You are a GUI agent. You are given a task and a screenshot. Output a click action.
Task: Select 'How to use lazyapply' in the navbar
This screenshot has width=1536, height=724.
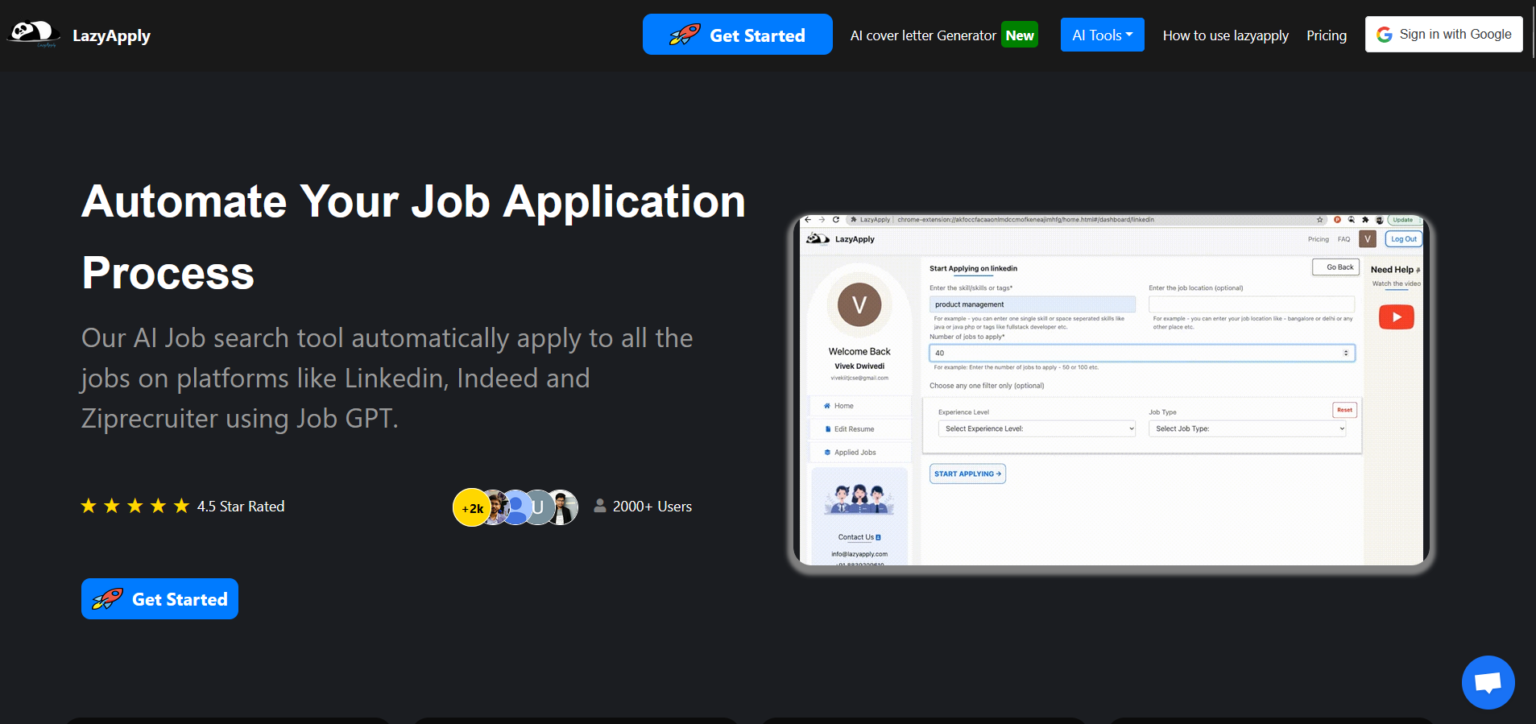point(1225,35)
